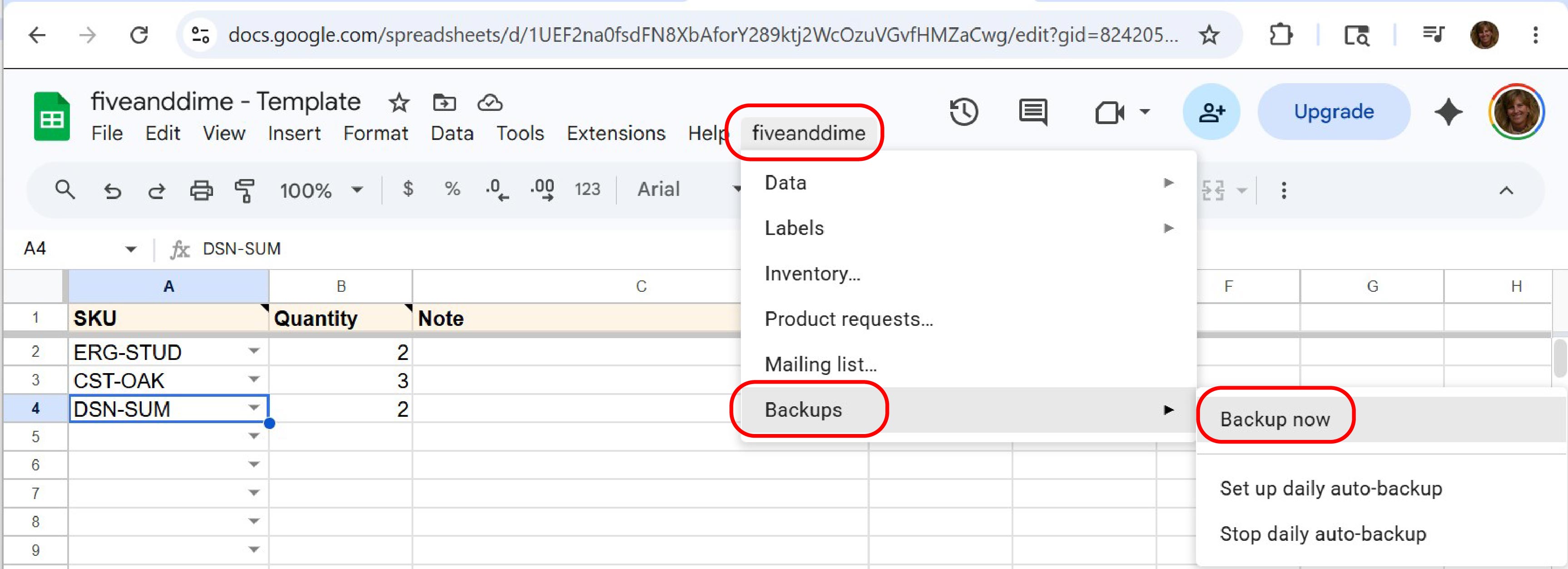Open the Format menu

[x=376, y=134]
